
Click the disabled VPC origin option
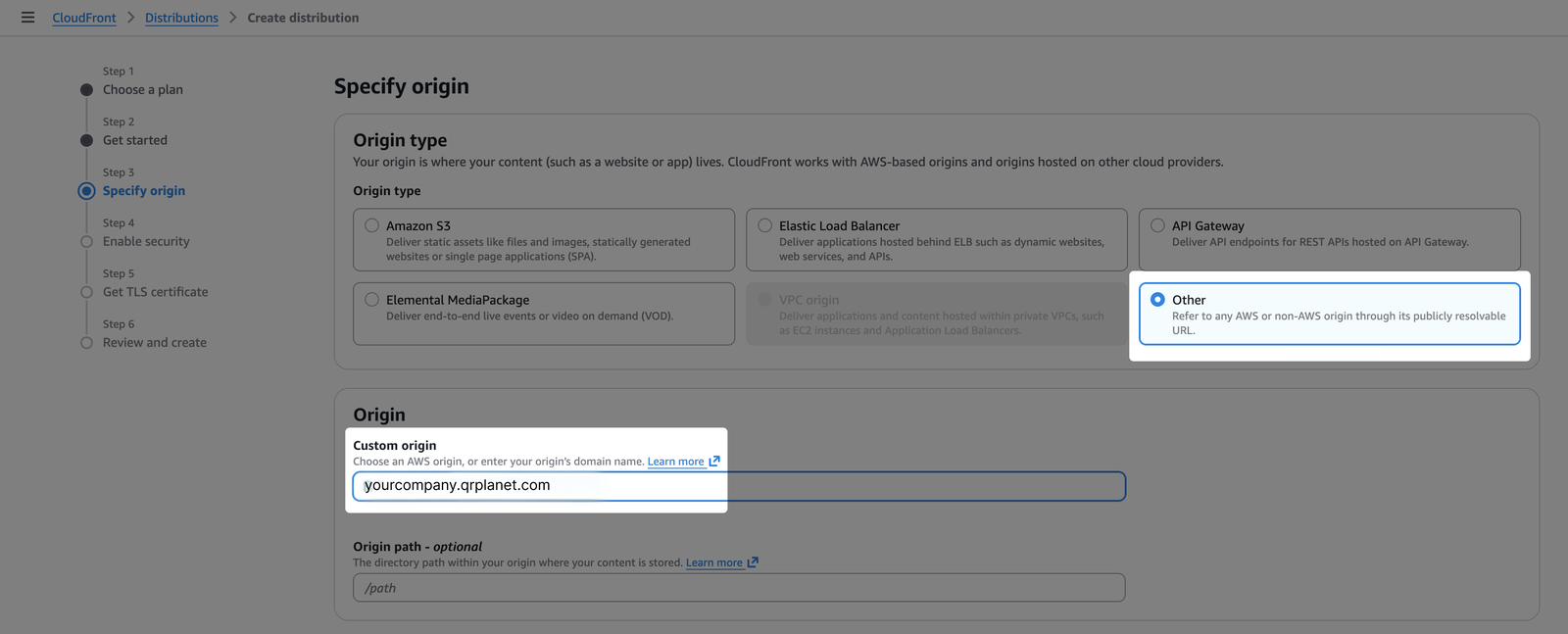937,314
